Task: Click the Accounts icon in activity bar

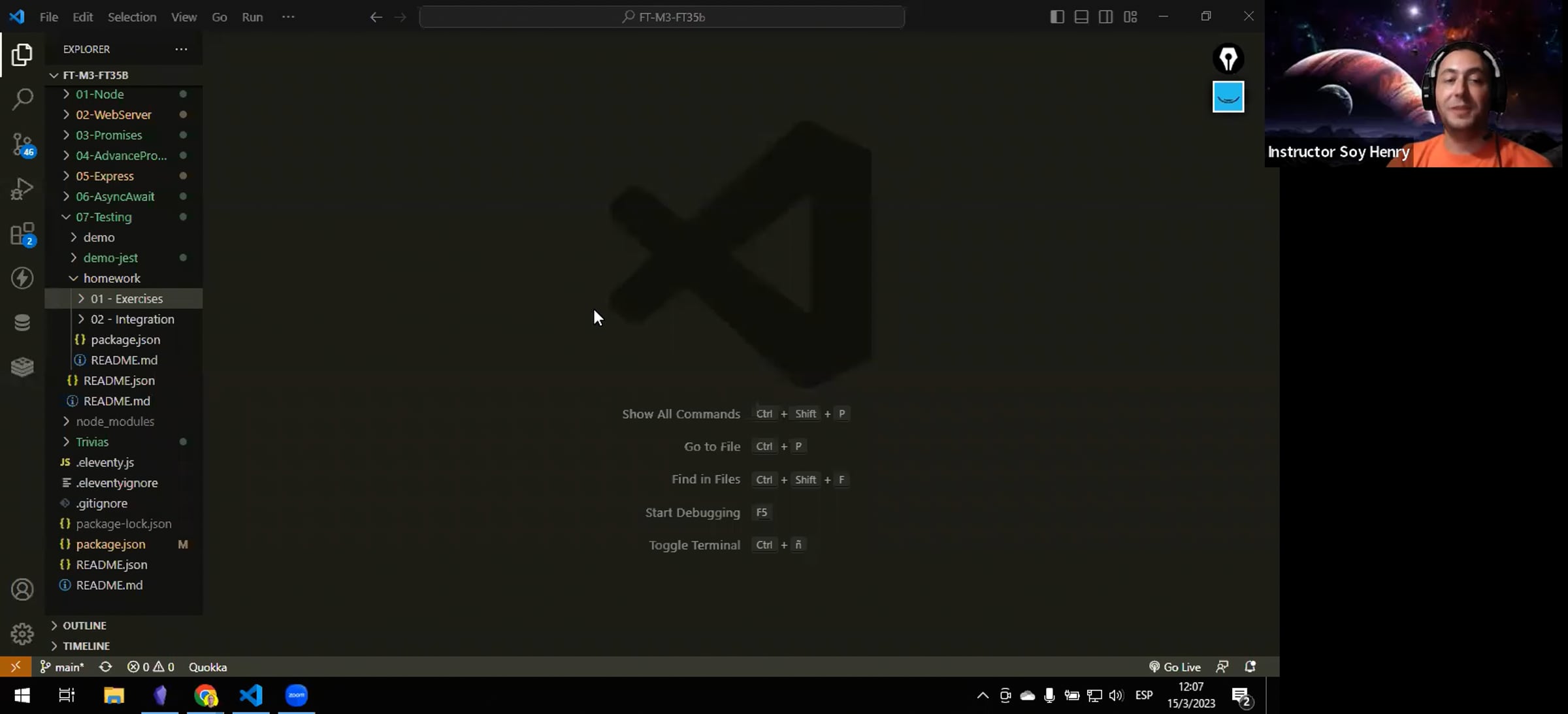Action: point(22,589)
